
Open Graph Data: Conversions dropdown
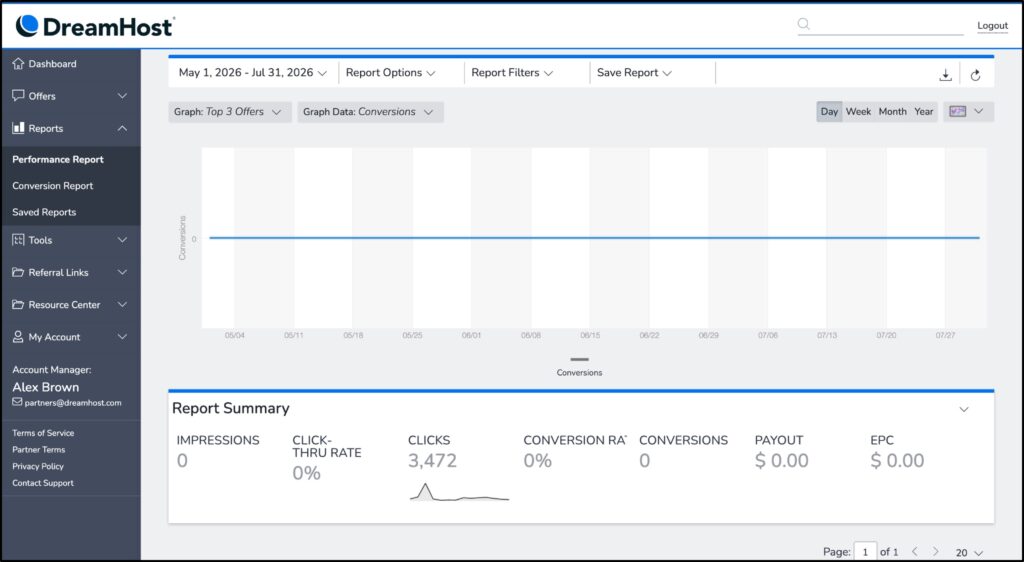click(x=370, y=112)
